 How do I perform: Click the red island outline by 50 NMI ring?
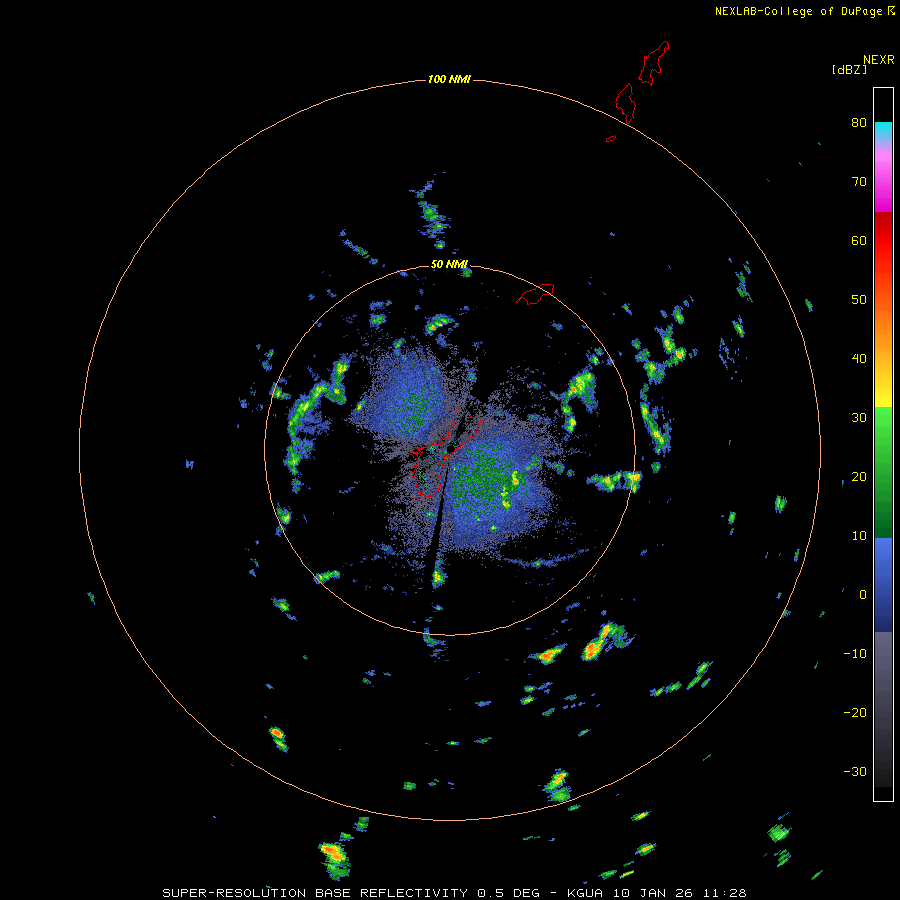(535, 293)
